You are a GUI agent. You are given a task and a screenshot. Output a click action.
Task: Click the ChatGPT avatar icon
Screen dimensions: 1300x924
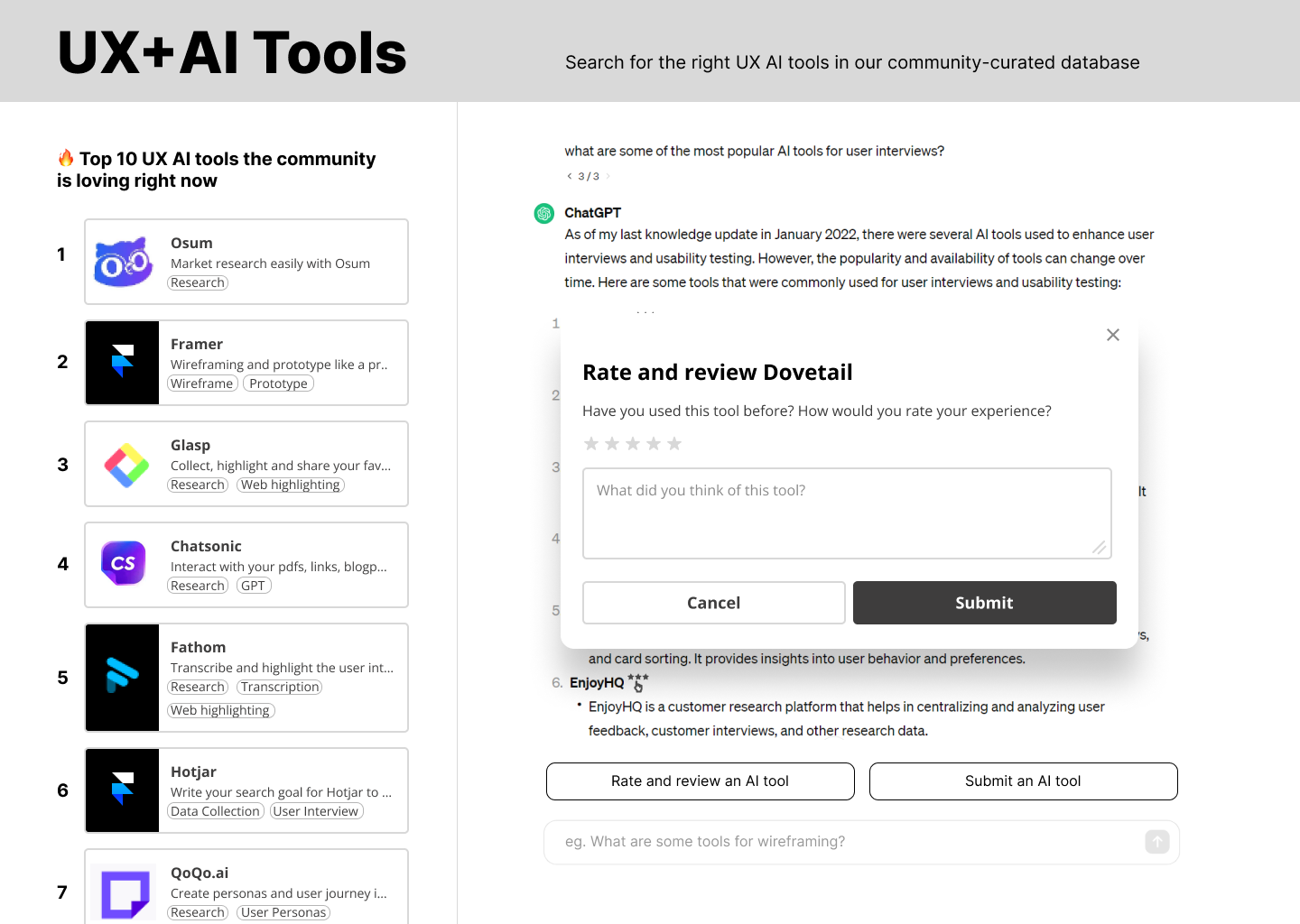[x=543, y=213]
